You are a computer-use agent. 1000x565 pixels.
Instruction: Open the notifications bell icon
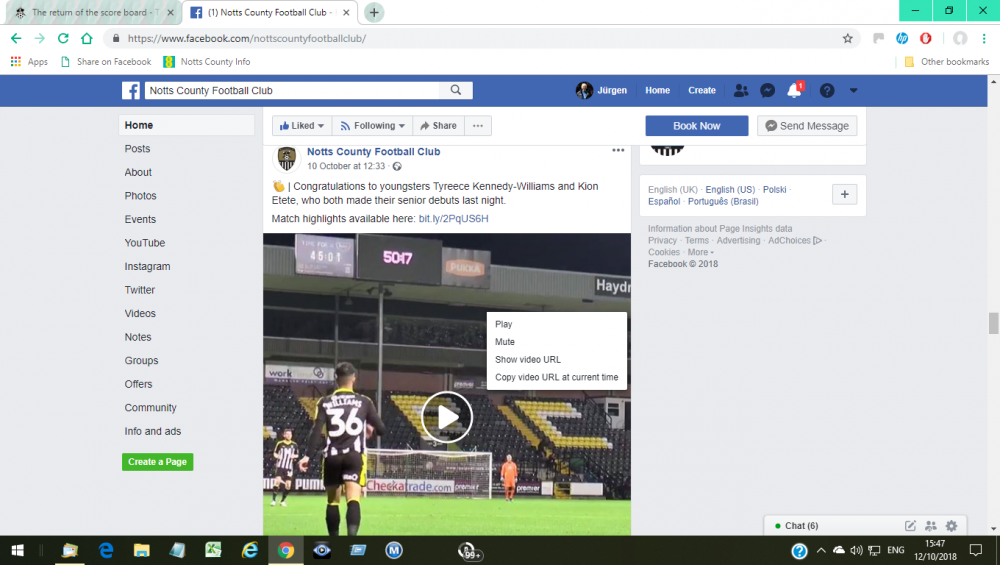point(794,90)
